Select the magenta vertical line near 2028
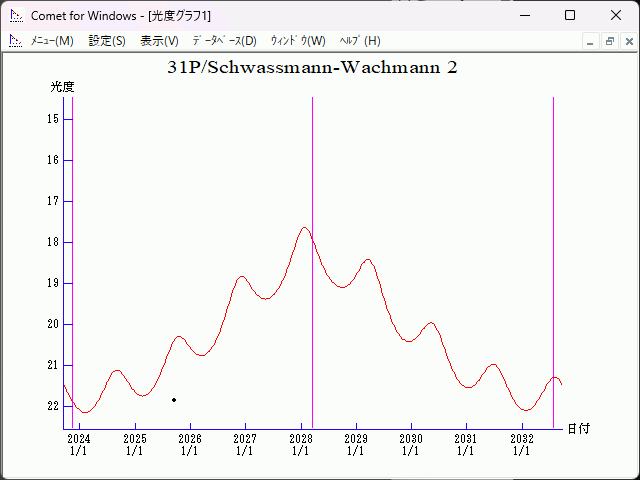The width and height of the screenshot is (640, 480). pos(312,300)
